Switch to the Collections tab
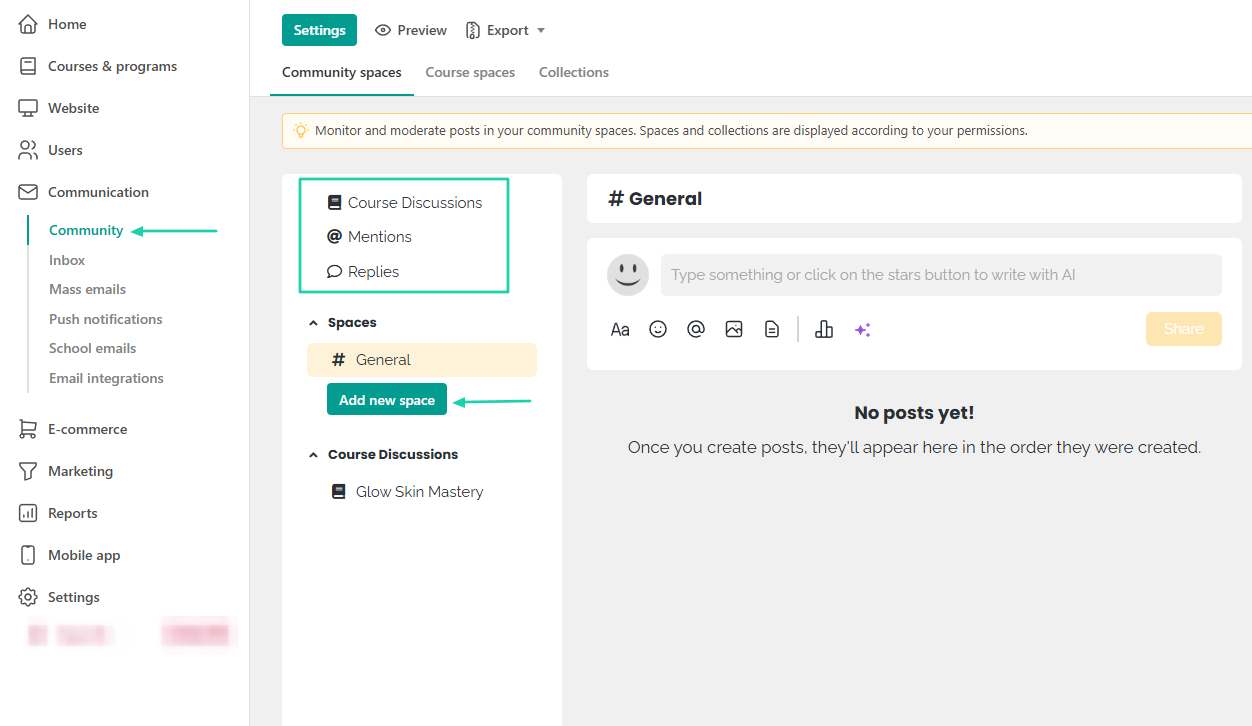Image resolution: width=1252 pixels, height=726 pixels. (574, 72)
